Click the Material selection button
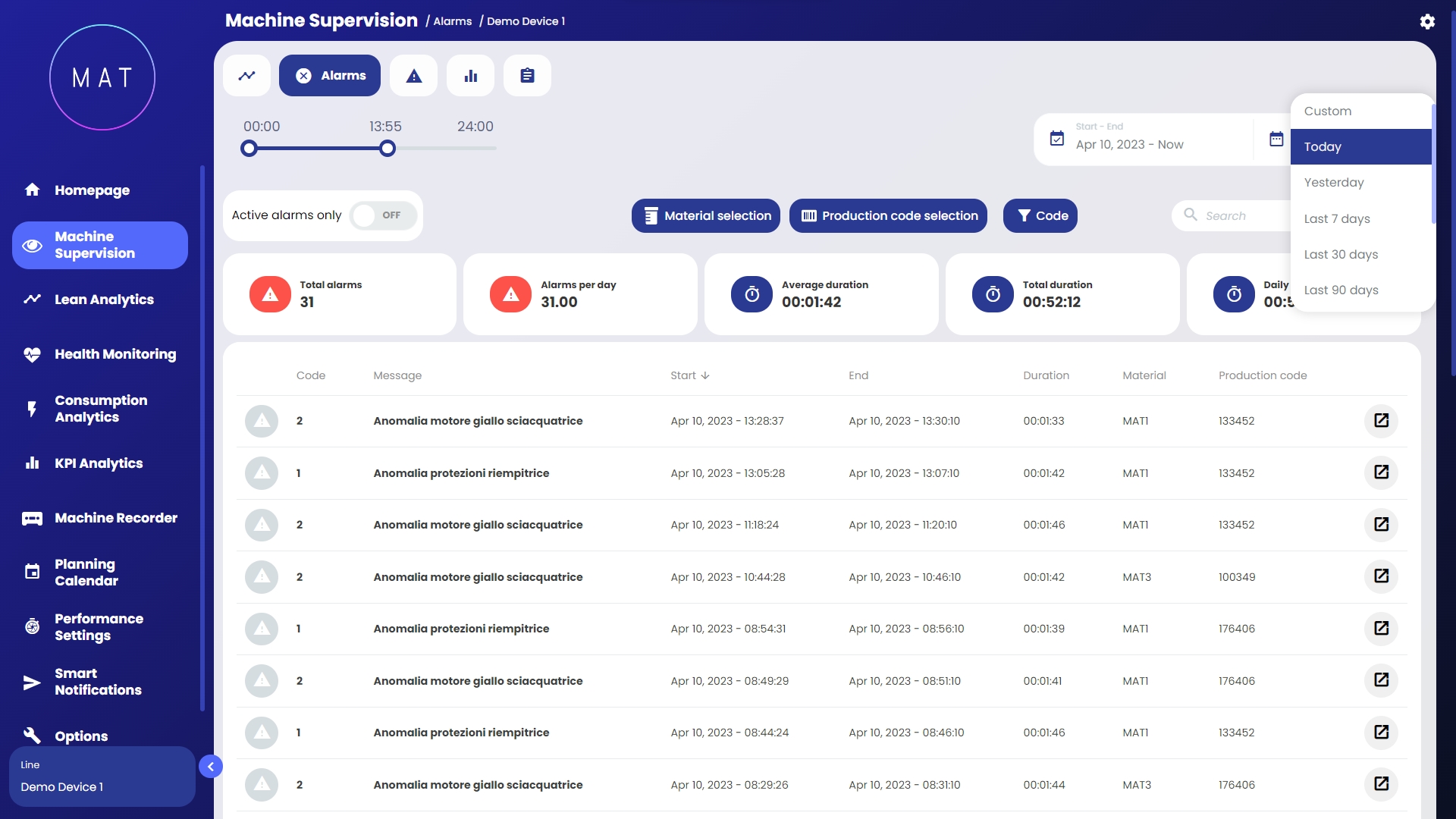The image size is (1456, 819). [706, 216]
